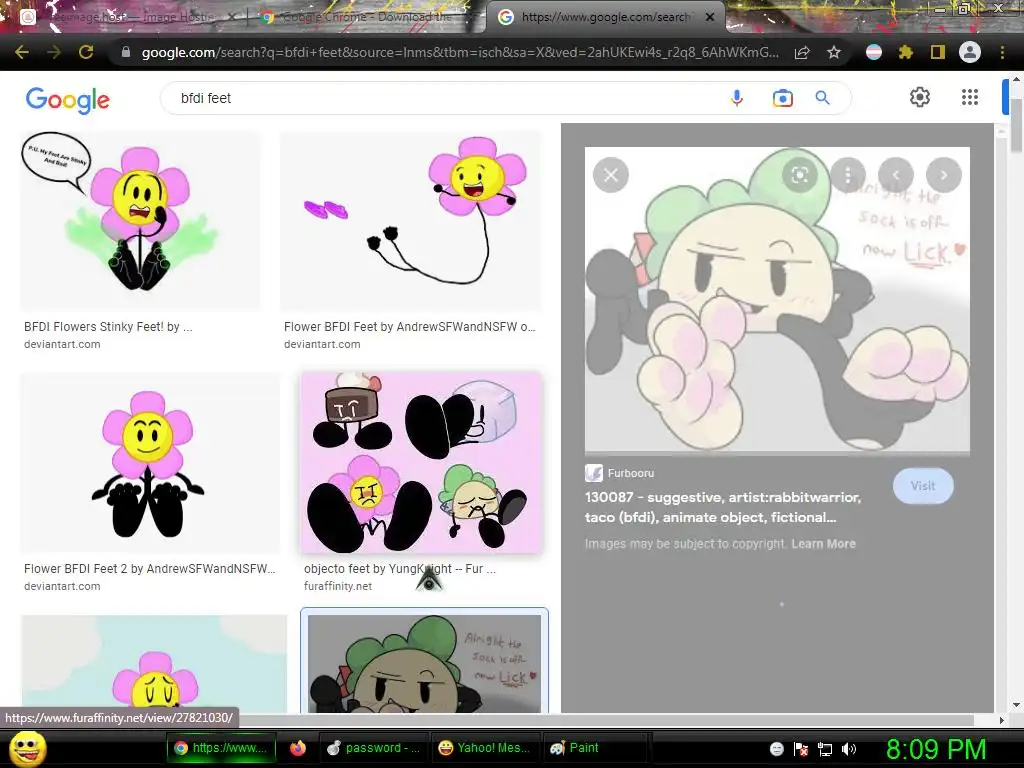Click deviantart.com under Flower BFDI Feet 2
This screenshot has width=1024, height=768.
(62, 586)
